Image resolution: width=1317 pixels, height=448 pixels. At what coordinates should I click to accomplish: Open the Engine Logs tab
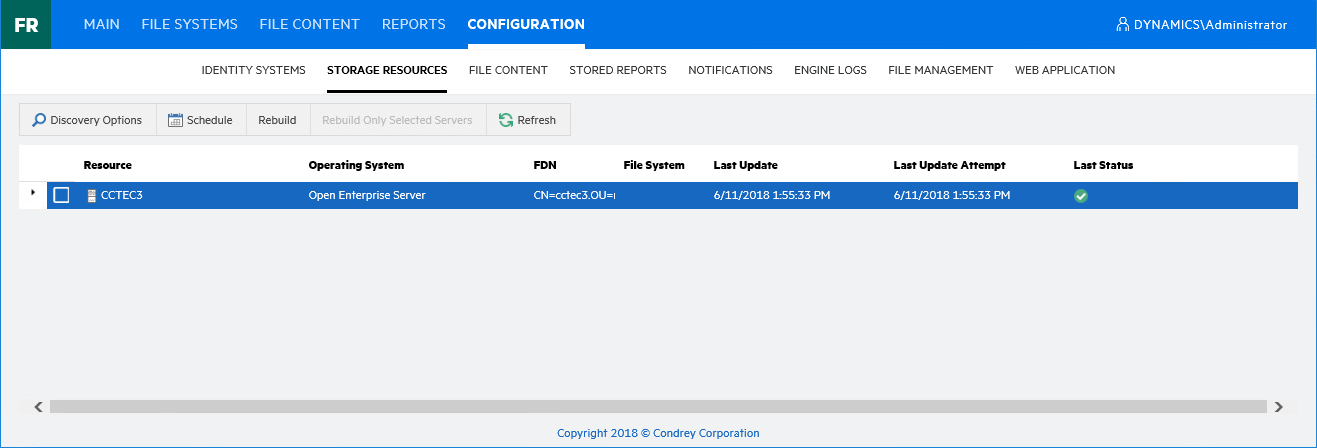click(830, 70)
